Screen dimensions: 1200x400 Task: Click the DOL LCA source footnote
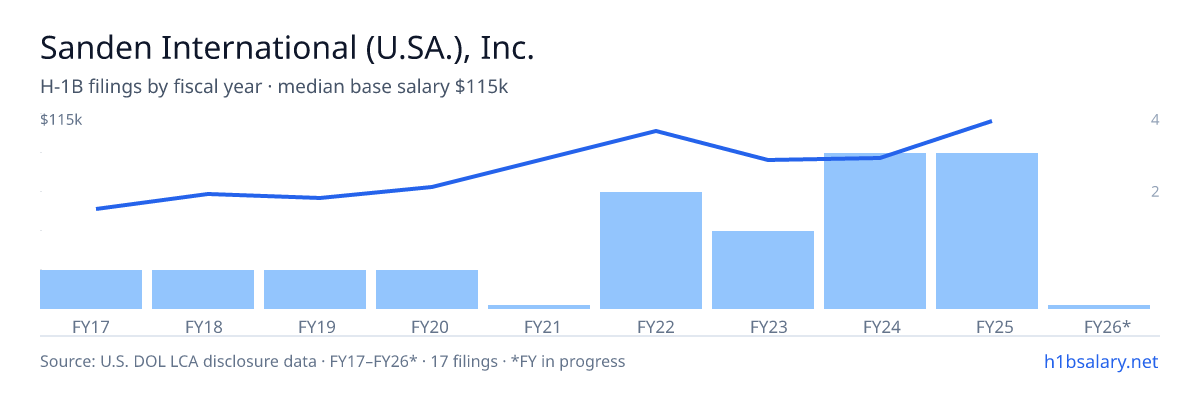point(333,361)
